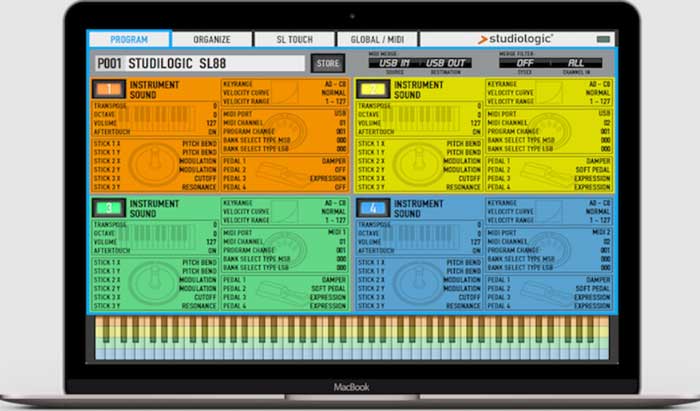
Task: Open the GLOBAL / MIDI tab
Action: click(x=377, y=39)
